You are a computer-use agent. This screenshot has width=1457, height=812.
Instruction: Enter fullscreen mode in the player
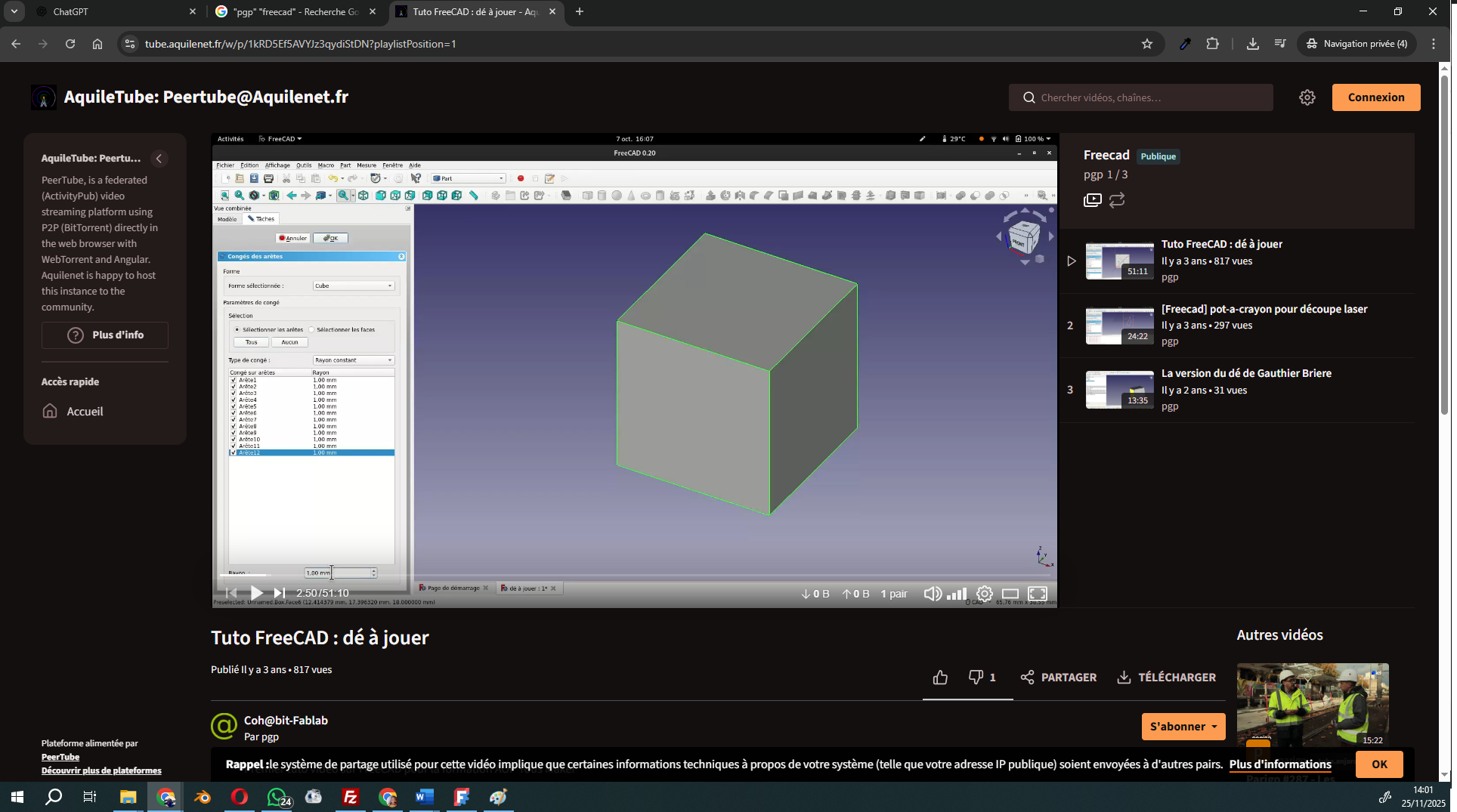pyautogui.click(x=1038, y=594)
